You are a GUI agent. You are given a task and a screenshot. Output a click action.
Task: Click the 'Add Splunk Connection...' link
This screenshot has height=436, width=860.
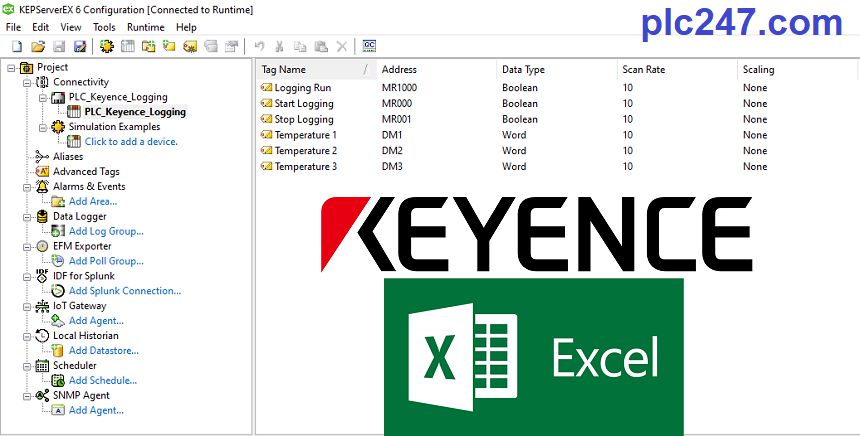(125, 291)
